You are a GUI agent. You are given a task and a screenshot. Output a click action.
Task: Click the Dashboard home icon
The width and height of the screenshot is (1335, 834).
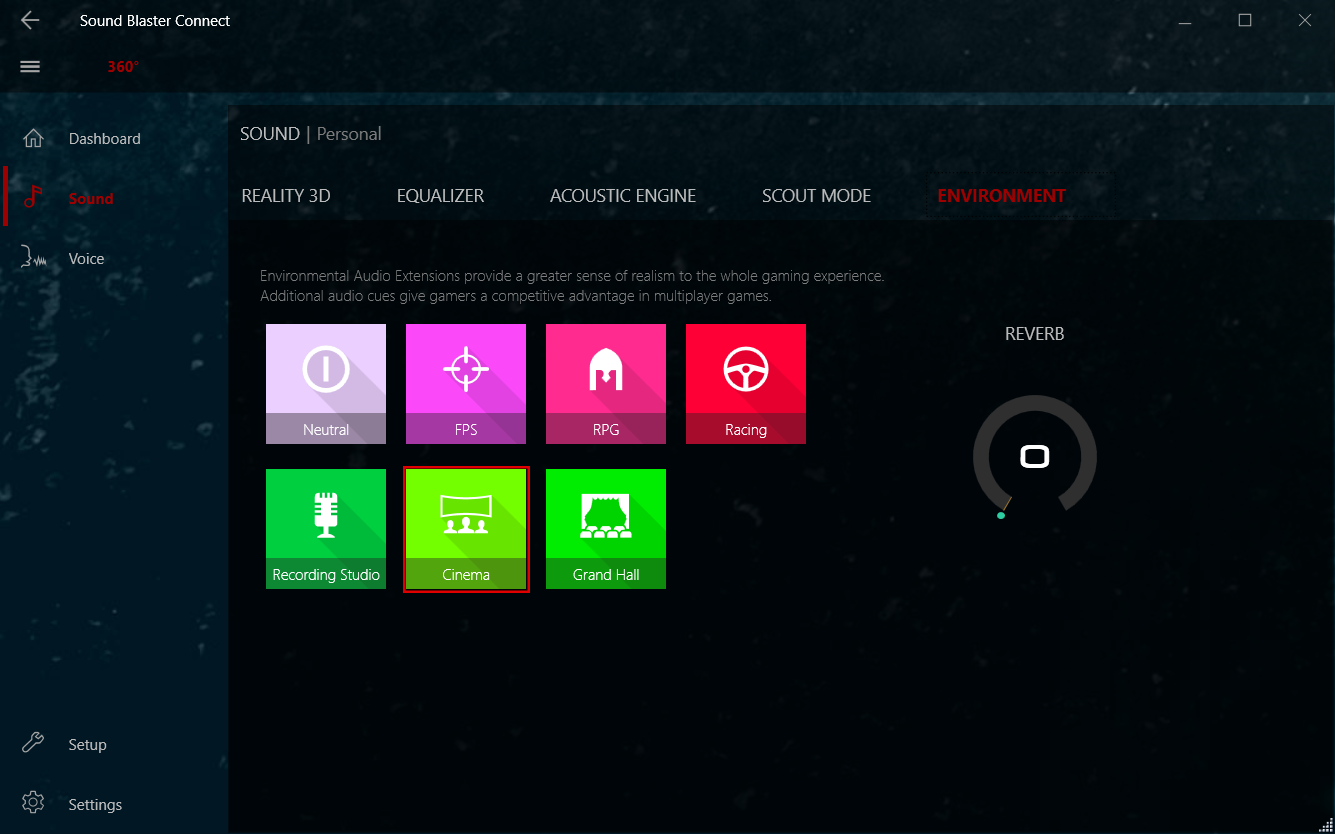33,138
